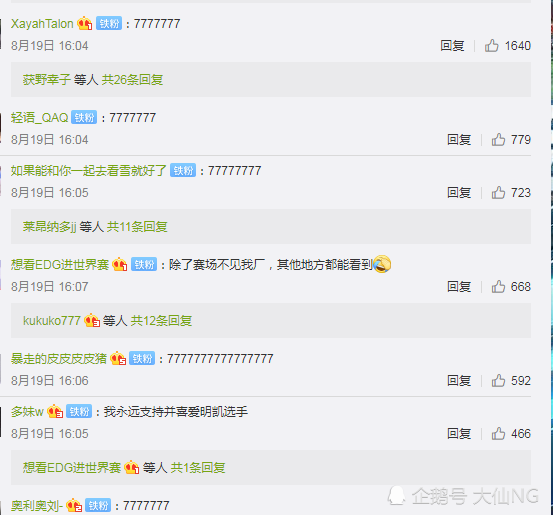553x515 pixels.
Task: Click crown badge next to XayahTalon
Action: point(85,23)
